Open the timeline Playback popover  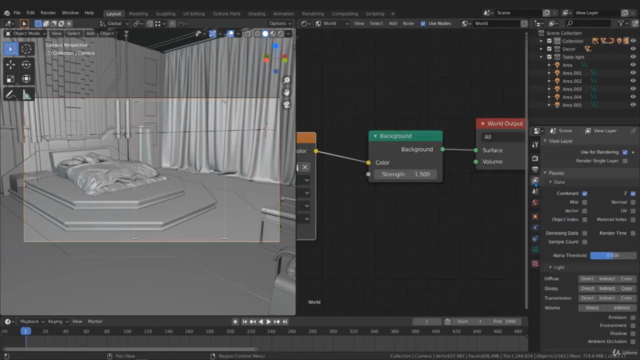point(31,322)
